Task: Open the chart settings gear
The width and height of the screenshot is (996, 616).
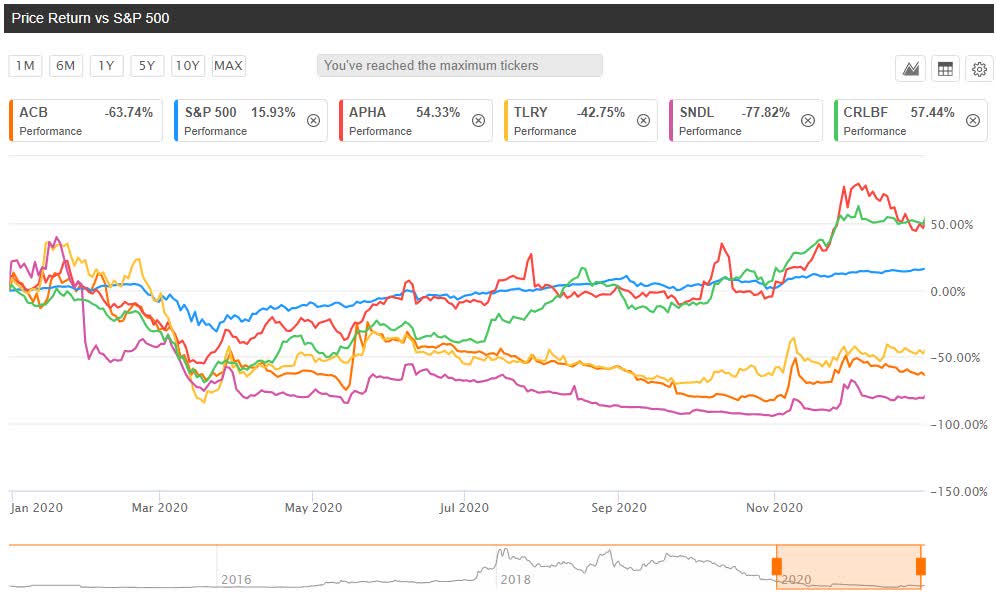Action: [x=979, y=68]
